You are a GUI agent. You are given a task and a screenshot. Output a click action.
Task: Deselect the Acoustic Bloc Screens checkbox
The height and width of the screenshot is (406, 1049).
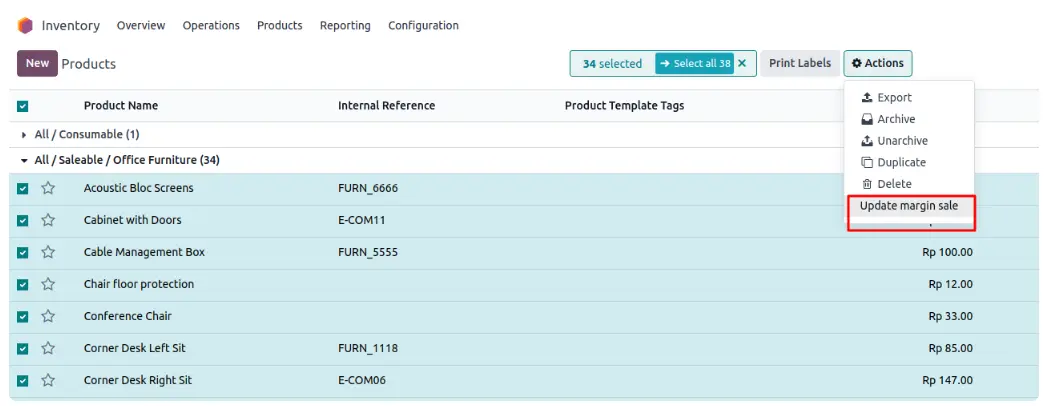coord(23,188)
